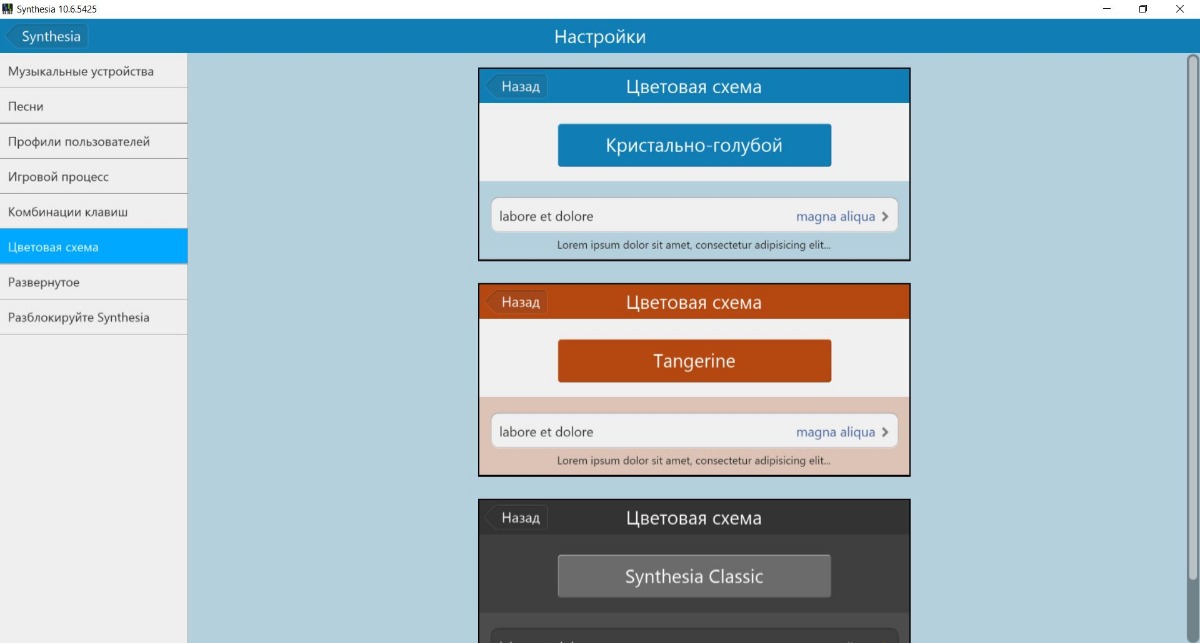Viewport: 1200px width, 643px height.
Task: Click Назад in the Tangerine preview
Action: 517,302
